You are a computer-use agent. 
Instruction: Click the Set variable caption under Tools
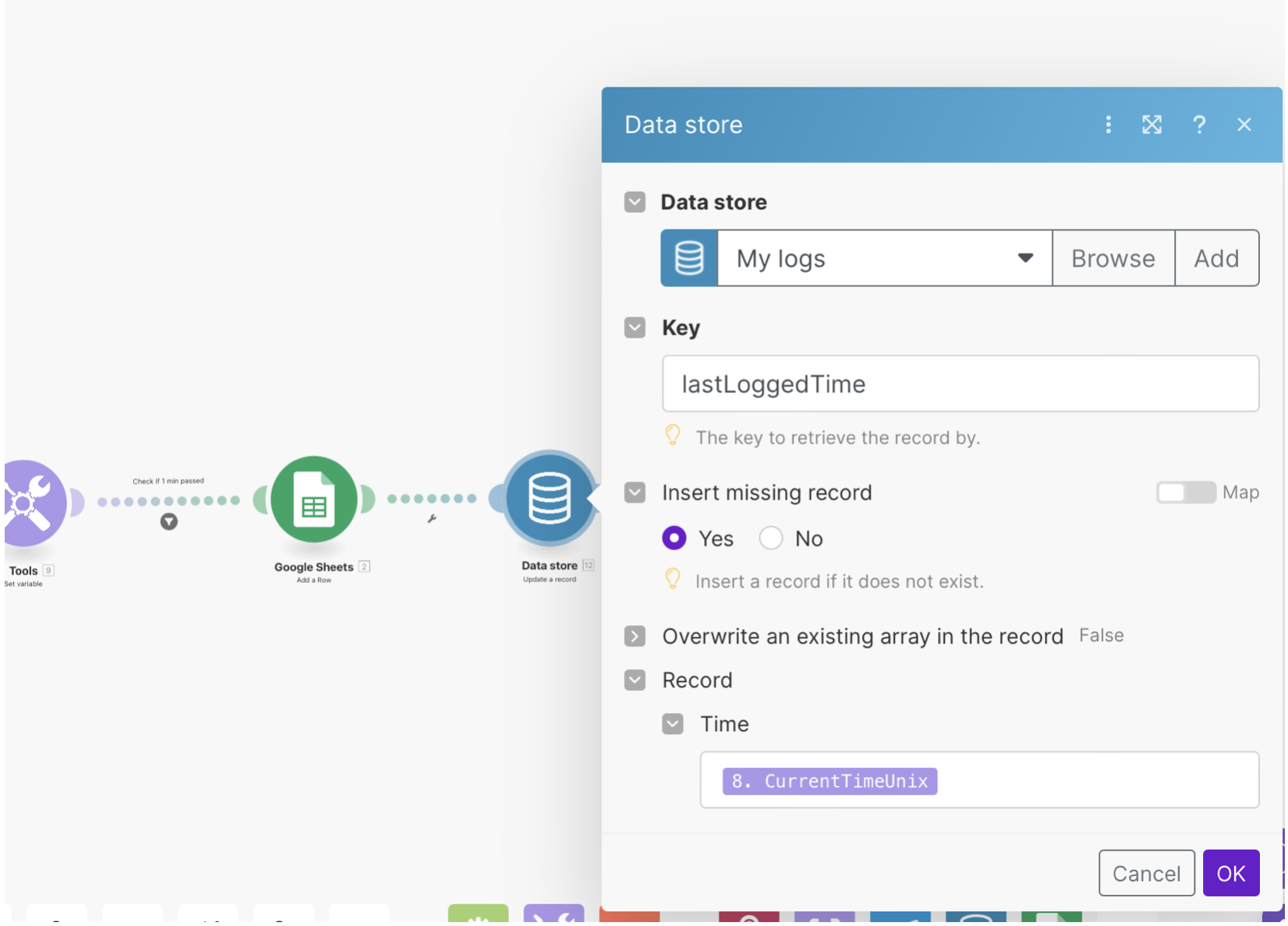[23, 584]
